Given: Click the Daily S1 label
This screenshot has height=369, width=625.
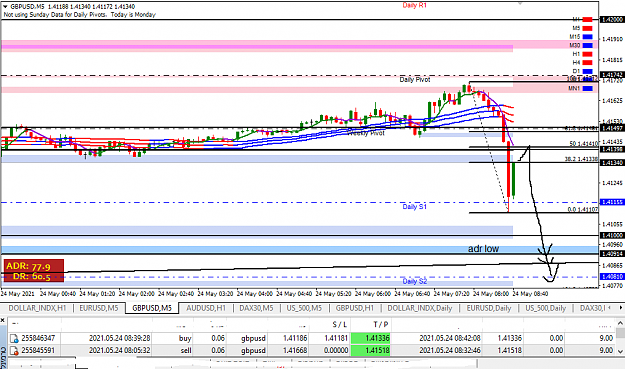Looking at the screenshot, I should tap(415, 206).
